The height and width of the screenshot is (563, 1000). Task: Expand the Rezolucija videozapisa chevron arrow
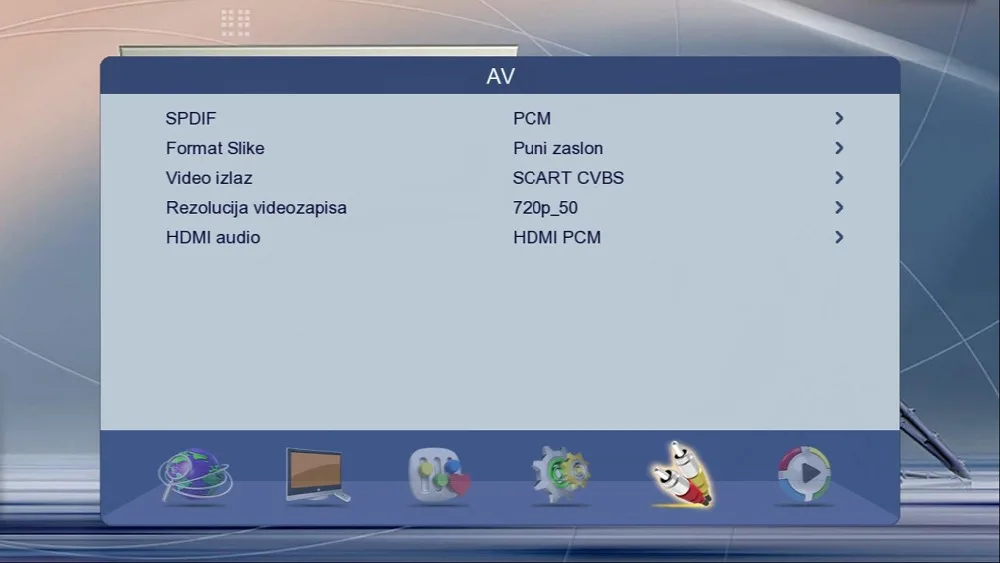(839, 208)
